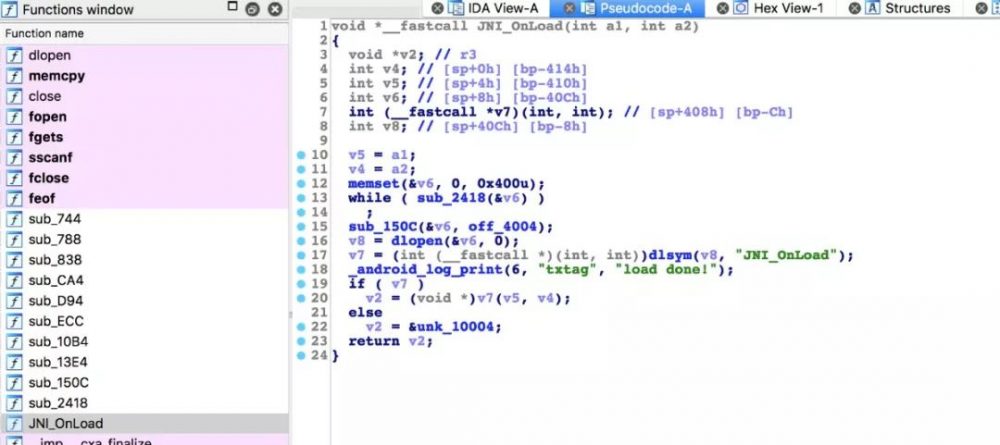The width and height of the screenshot is (1000, 445).
Task: Select sub_744 in the functions list
Action: [144, 219]
